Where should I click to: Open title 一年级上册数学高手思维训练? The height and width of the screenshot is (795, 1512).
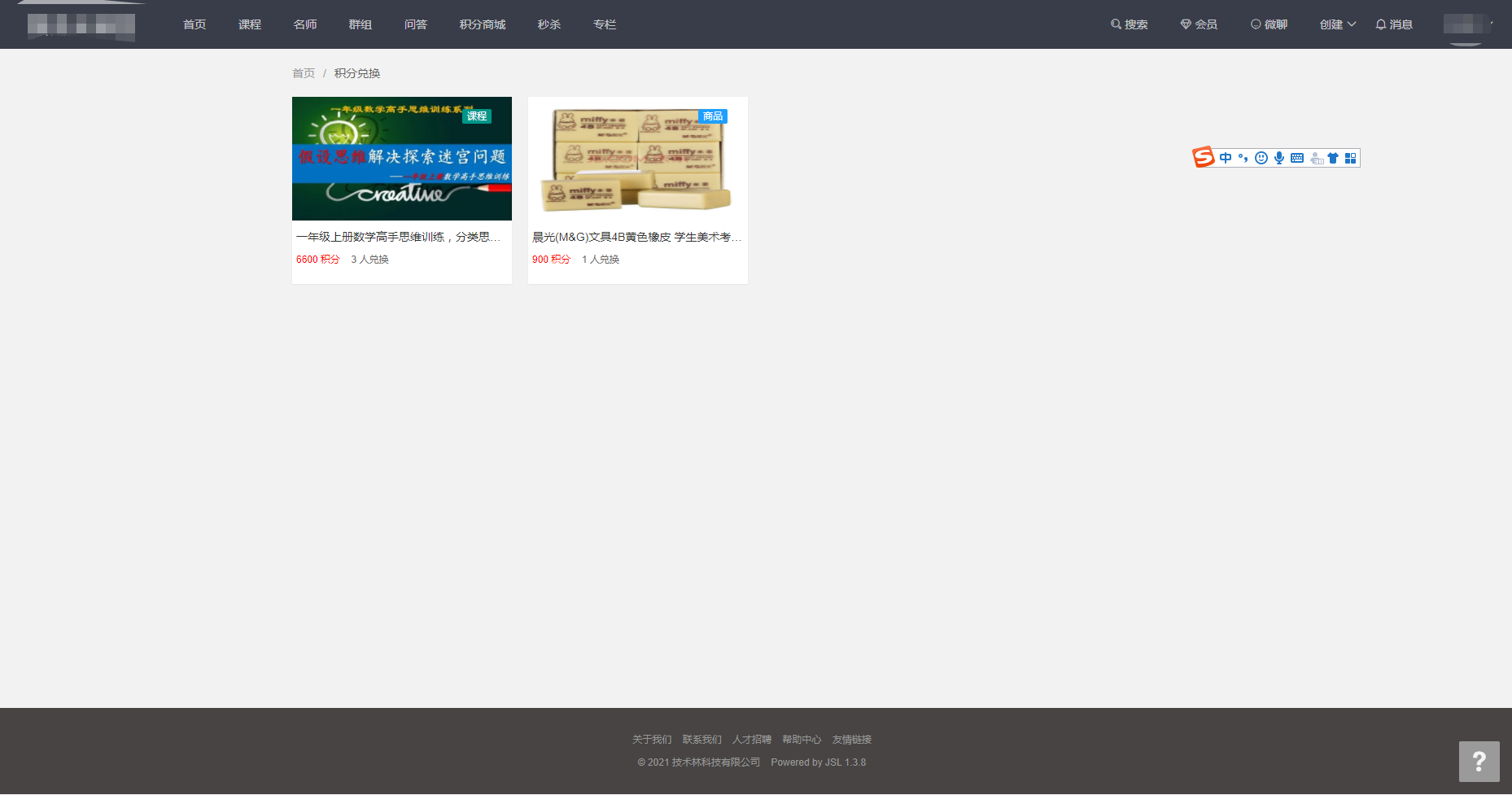pyautogui.click(x=398, y=237)
